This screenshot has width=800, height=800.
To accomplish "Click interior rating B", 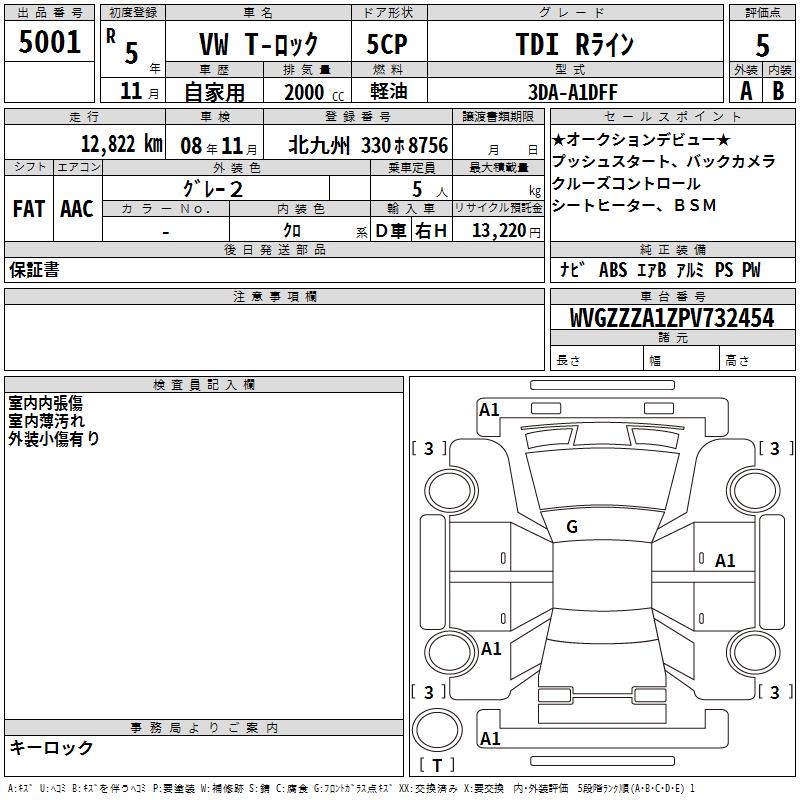I will pyautogui.click(x=778, y=91).
